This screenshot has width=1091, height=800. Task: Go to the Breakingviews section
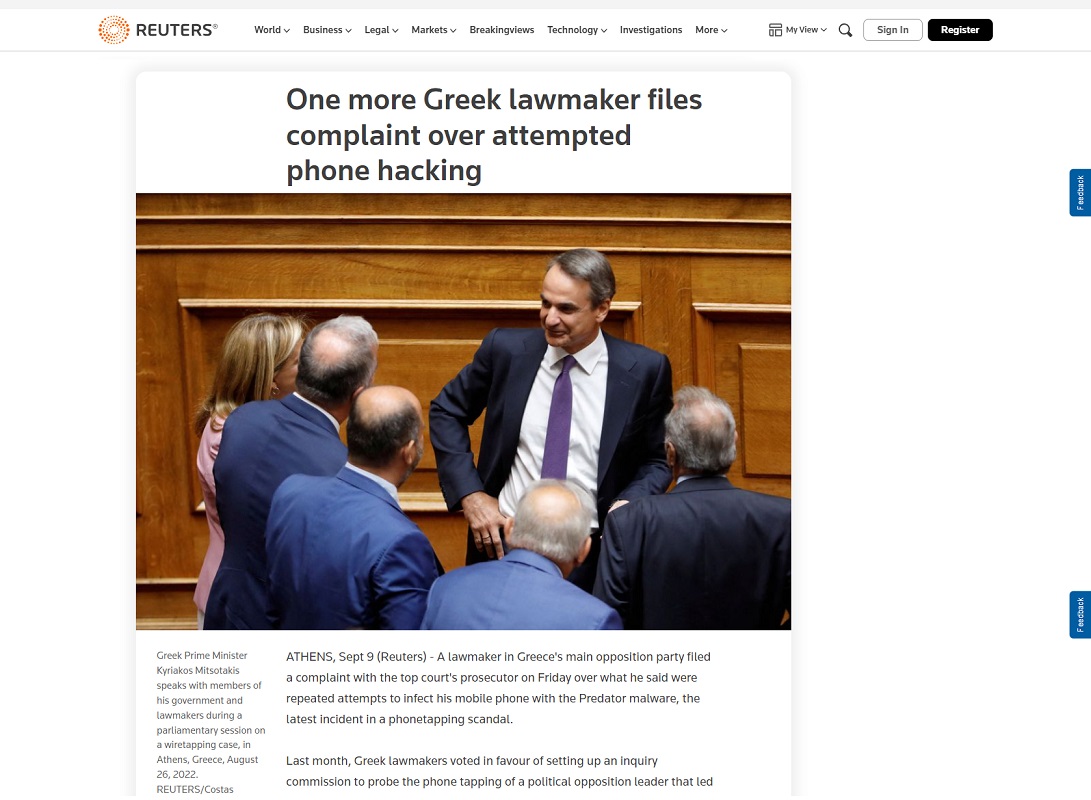coord(502,30)
